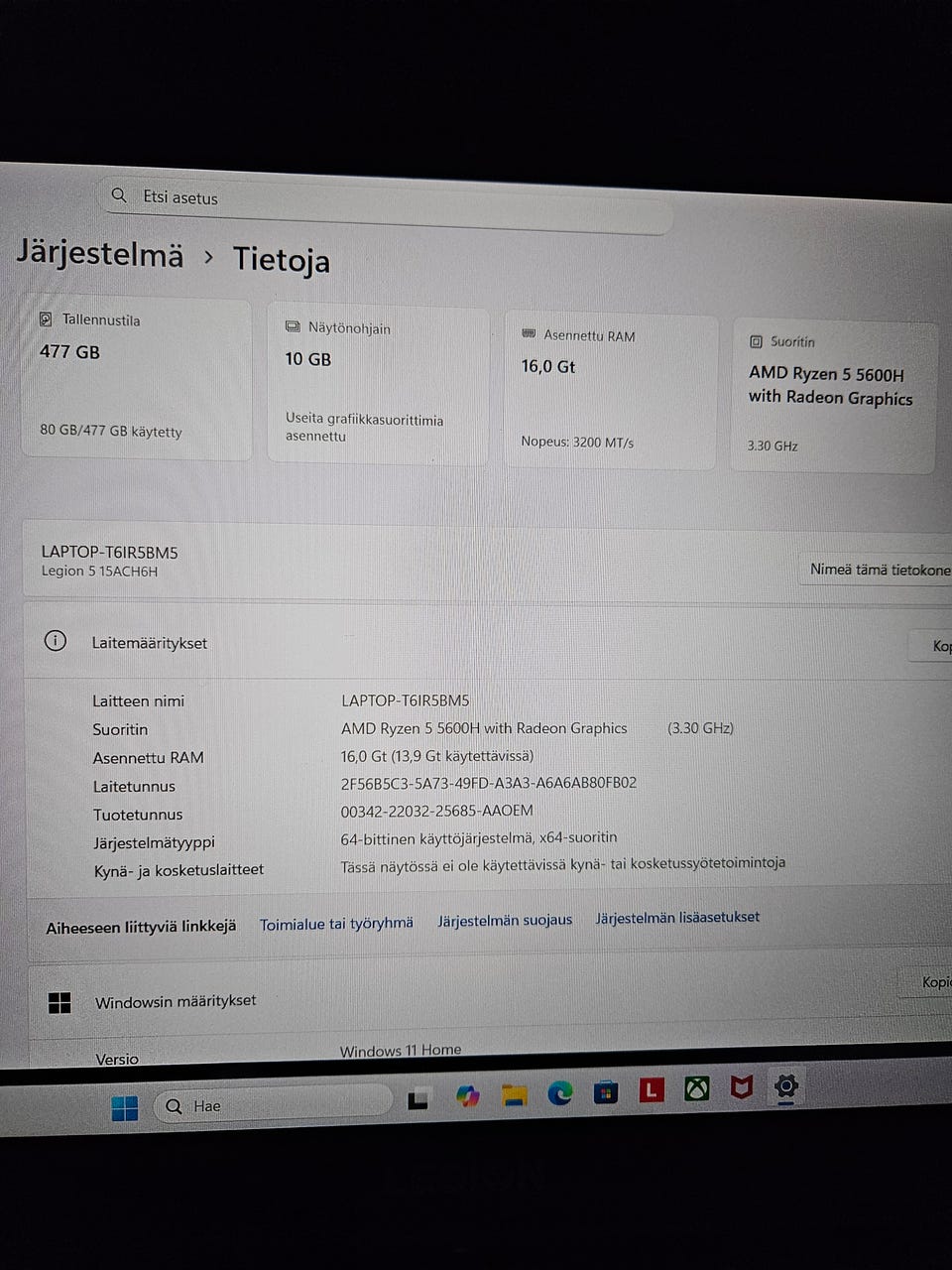
Task: Click the Etsi asetus search field
Action: pyautogui.click(x=387, y=205)
